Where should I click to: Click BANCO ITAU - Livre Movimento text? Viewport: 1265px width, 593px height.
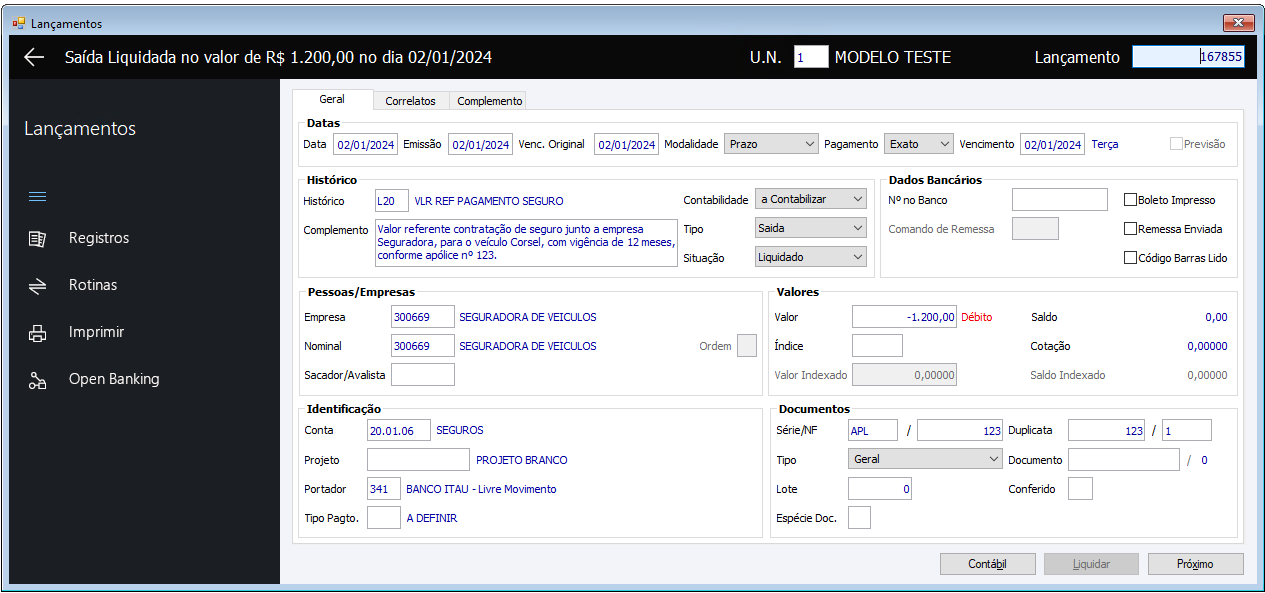click(481, 489)
